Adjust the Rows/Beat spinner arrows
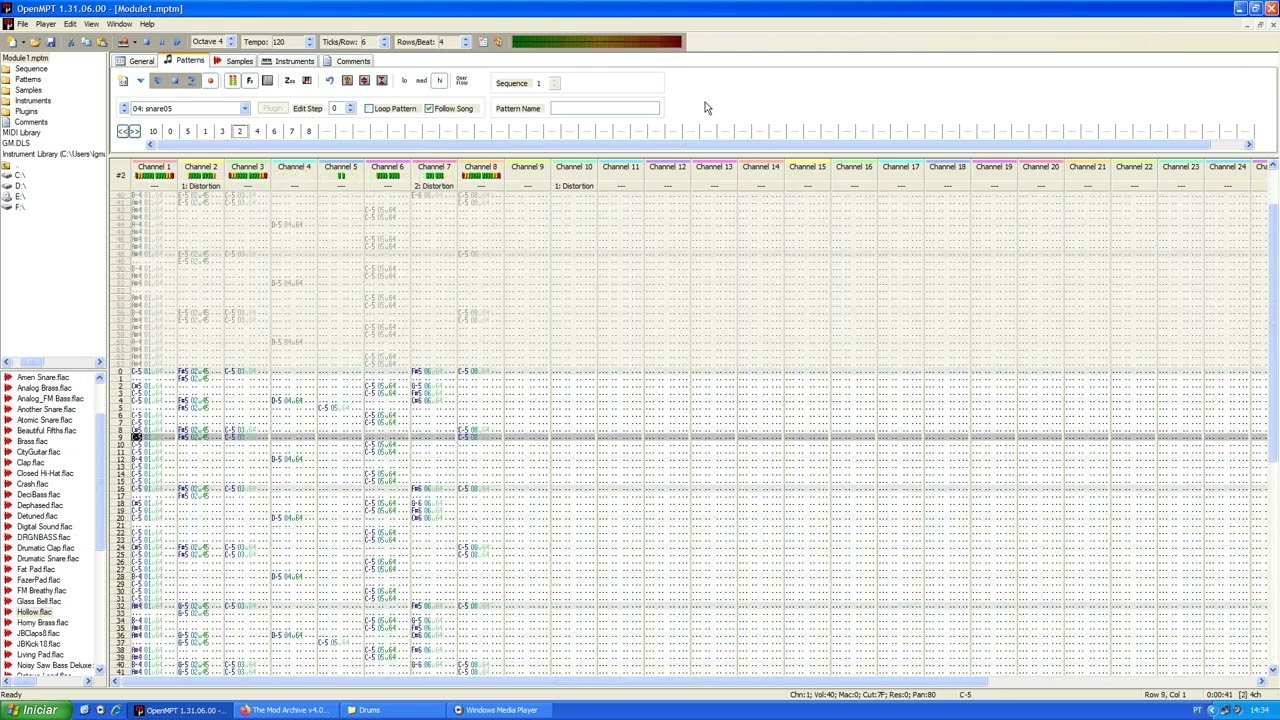The width and height of the screenshot is (1280, 720). (465, 42)
